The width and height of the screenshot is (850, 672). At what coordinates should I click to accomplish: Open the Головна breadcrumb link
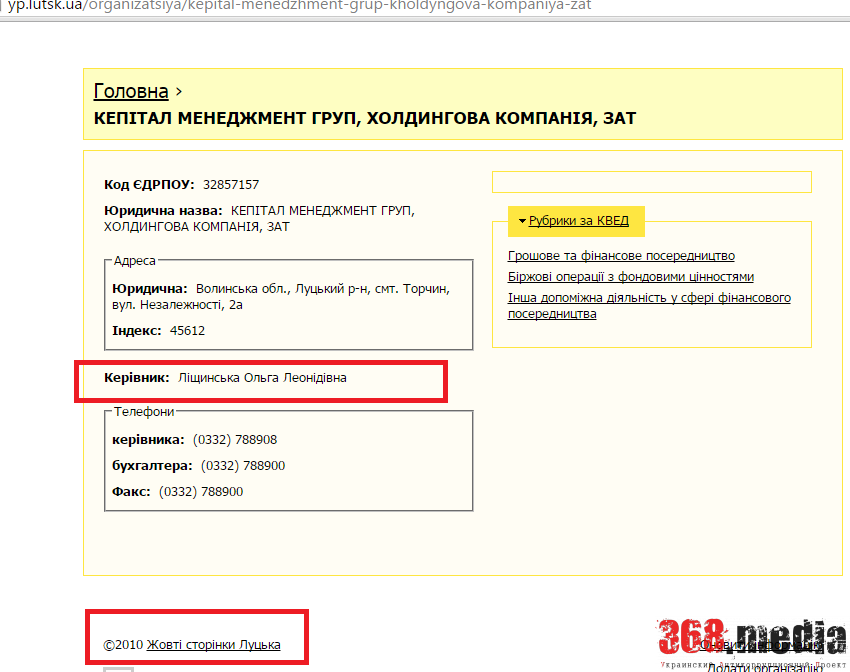point(131,91)
